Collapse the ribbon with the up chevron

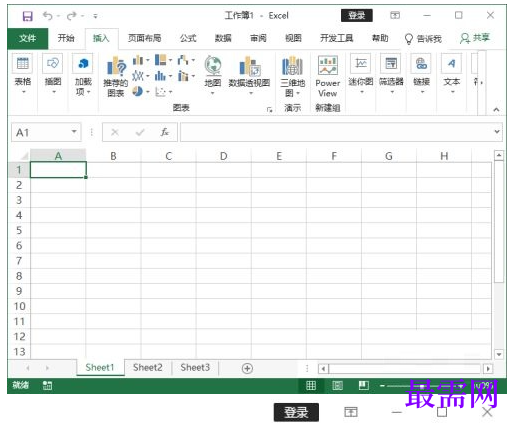click(x=496, y=109)
